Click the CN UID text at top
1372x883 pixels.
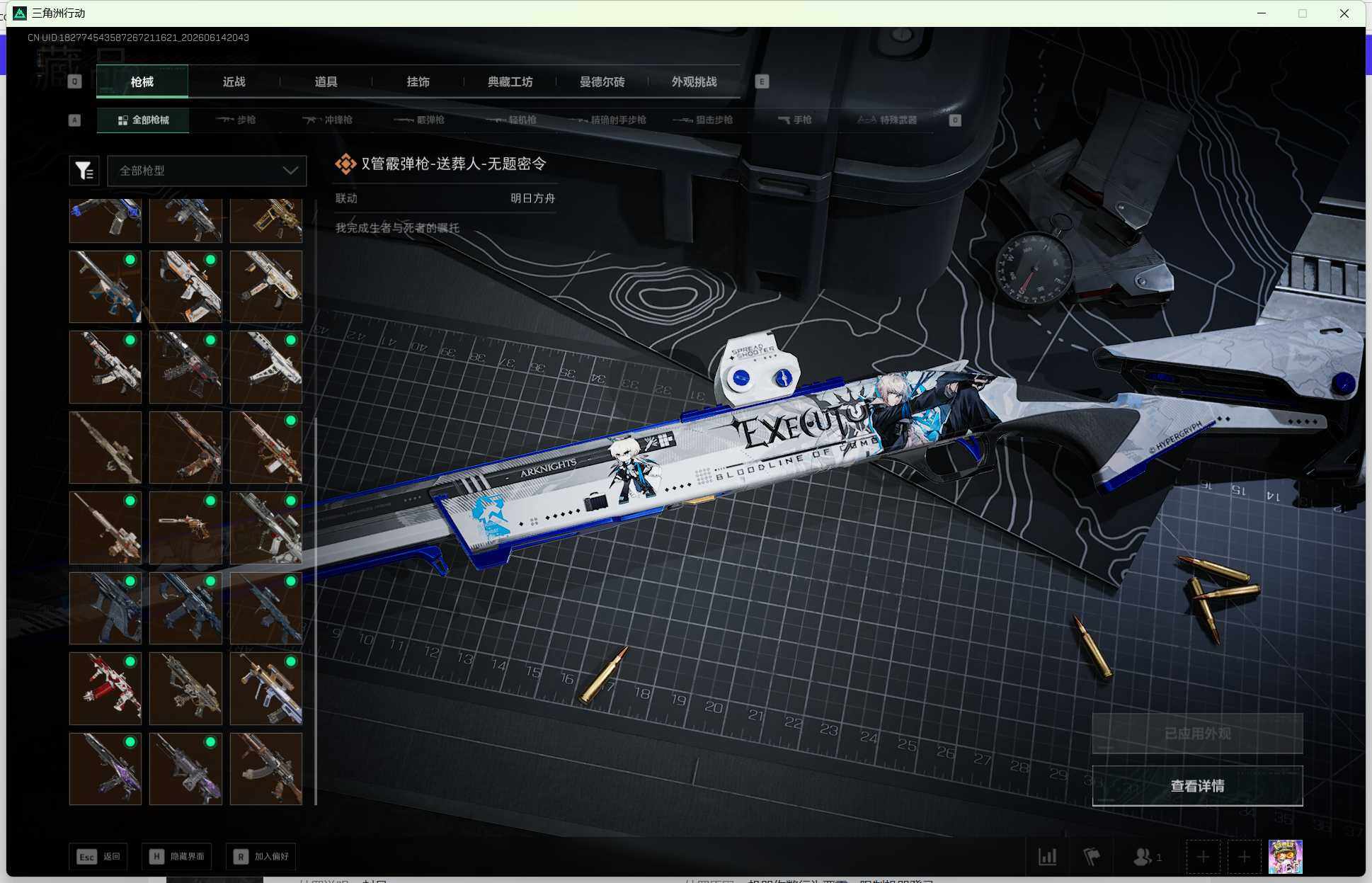pos(138,38)
